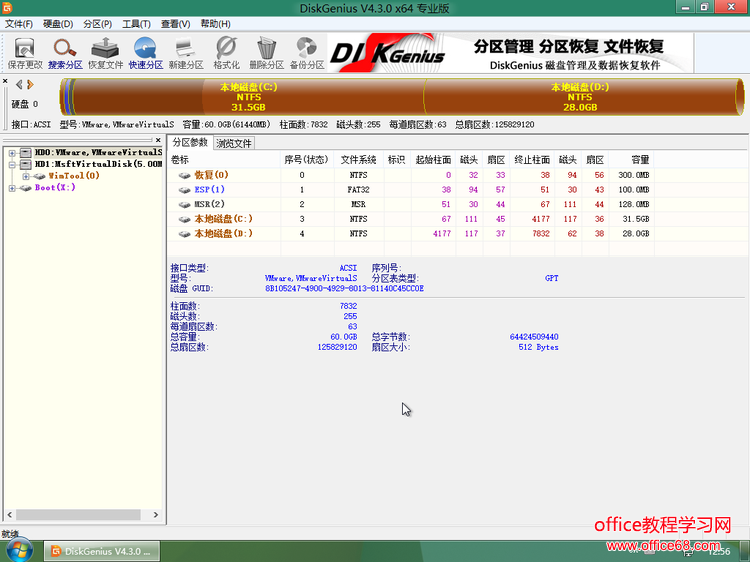The height and width of the screenshot is (562, 750).
Task: Open the 硬盘(D) menu
Action: point(58,24)
